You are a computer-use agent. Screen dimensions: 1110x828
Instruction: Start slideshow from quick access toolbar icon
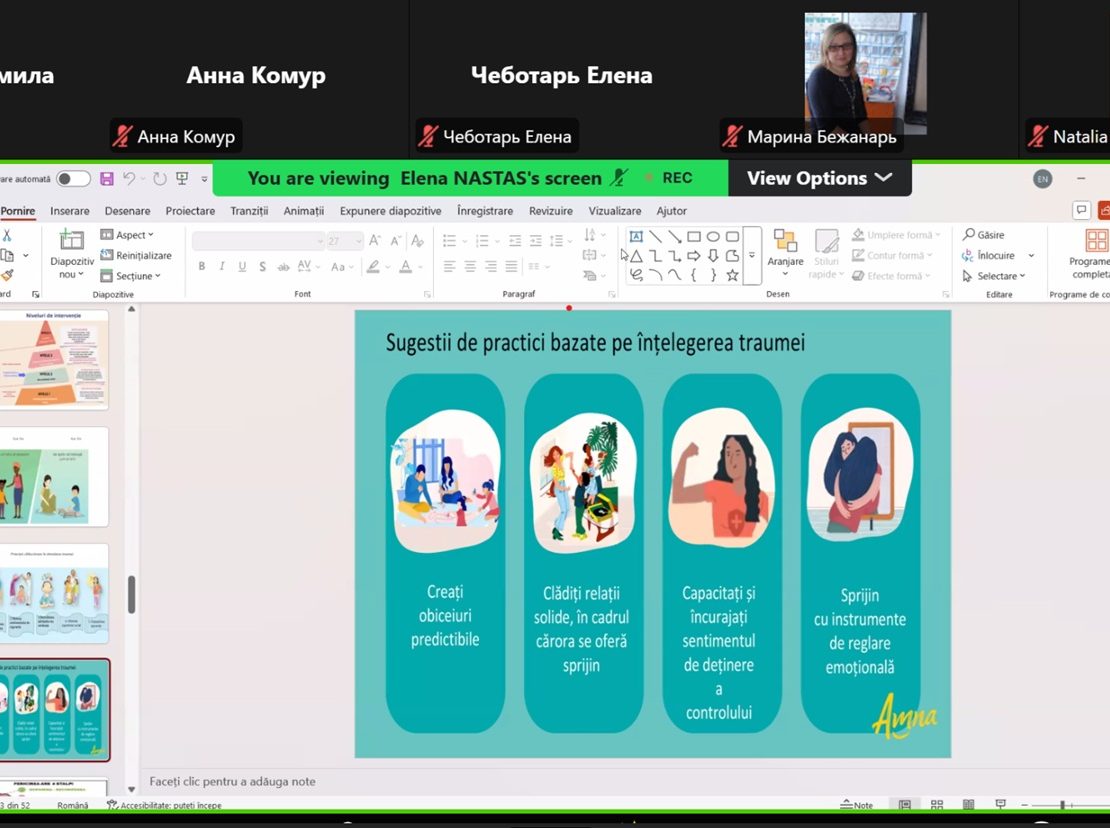tap(182, 179)
